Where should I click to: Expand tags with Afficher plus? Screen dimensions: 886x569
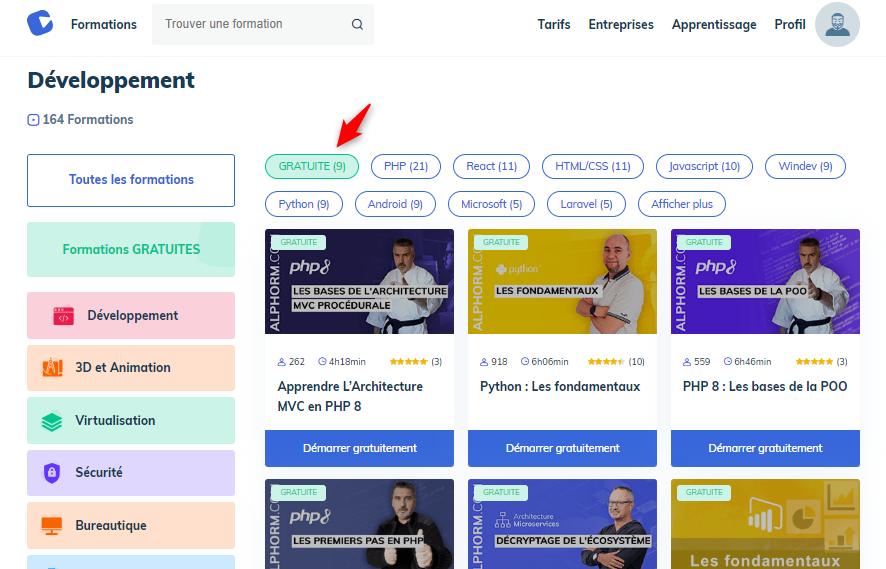[682, 204]
